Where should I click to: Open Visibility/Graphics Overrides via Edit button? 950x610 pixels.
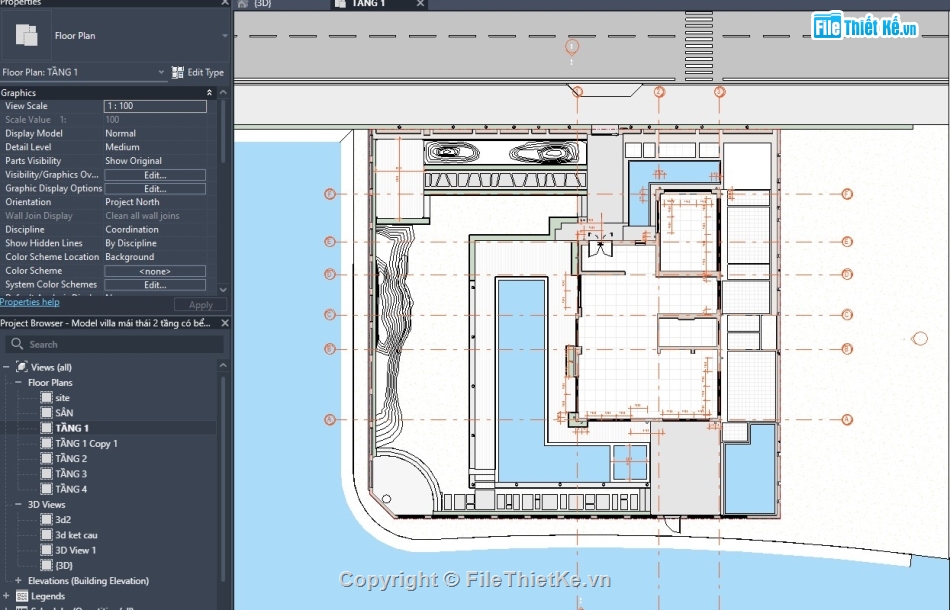point(155,174)
